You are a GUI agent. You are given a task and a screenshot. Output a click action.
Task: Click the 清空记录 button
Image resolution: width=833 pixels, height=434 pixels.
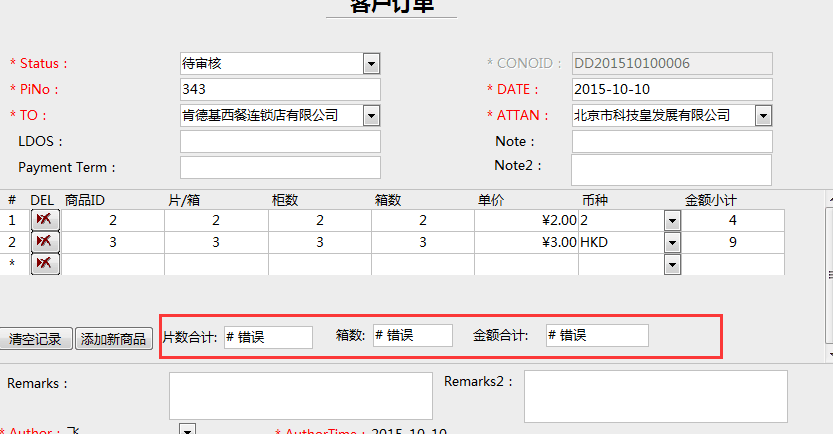(x=36, y=339)
